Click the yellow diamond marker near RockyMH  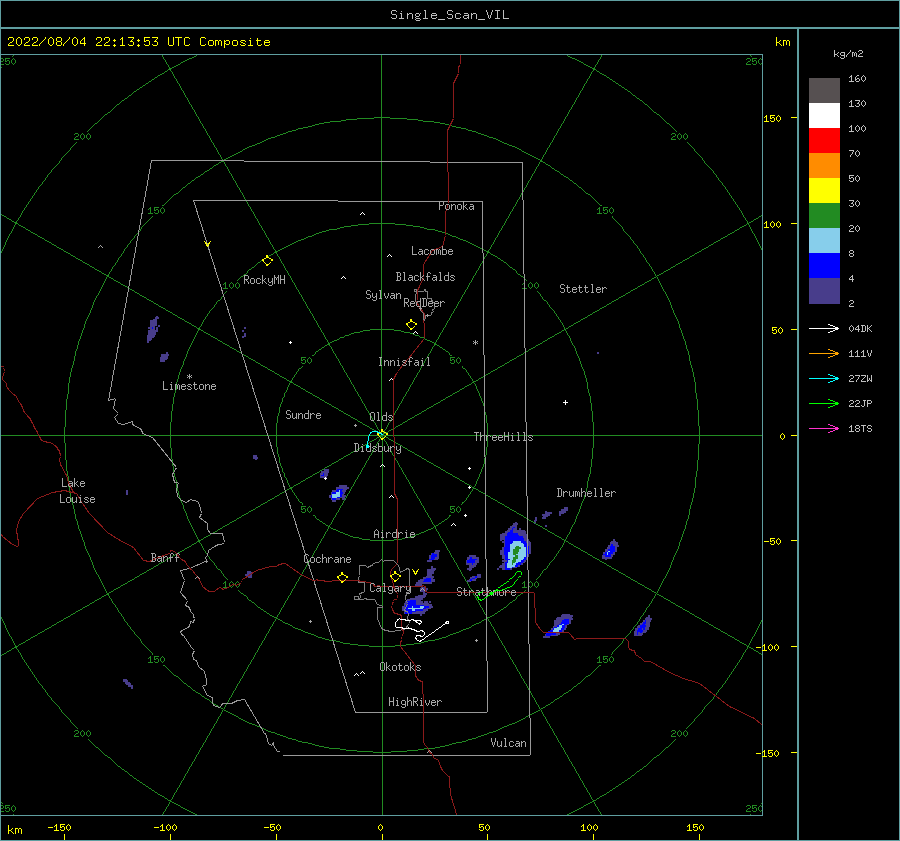click(267, 261)
